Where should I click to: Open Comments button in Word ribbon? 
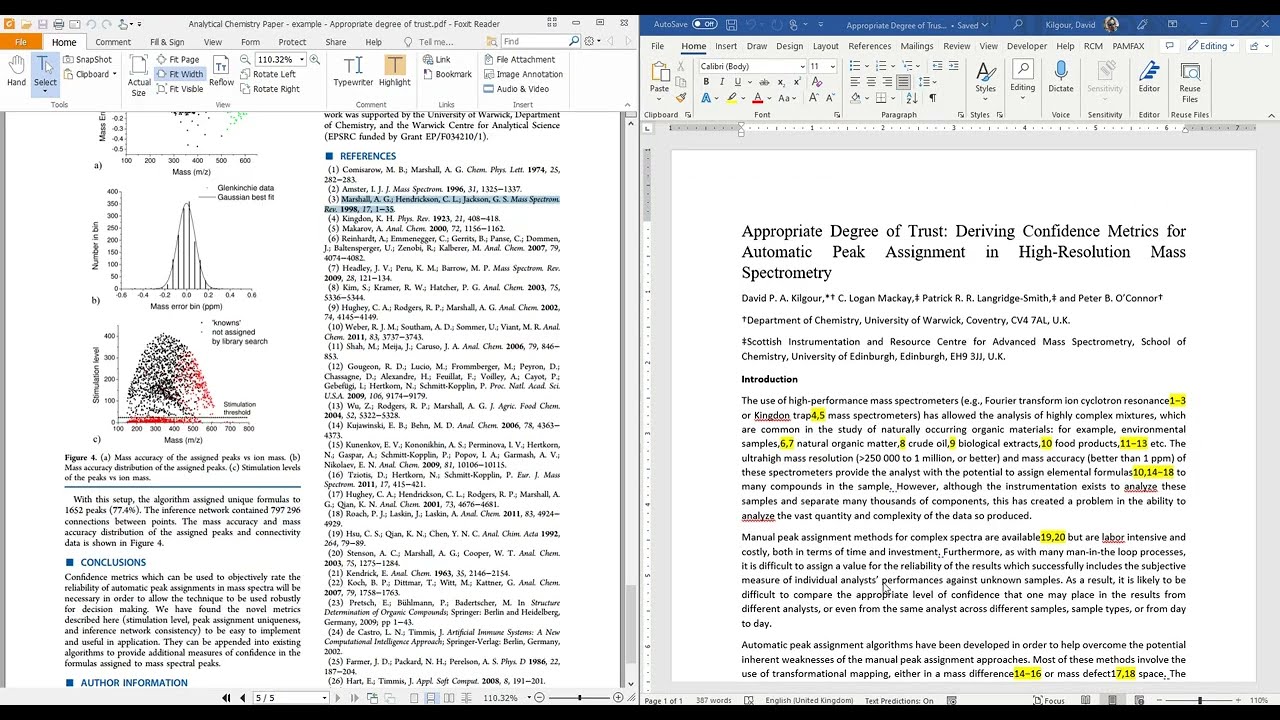click(x=1170, y=46)
